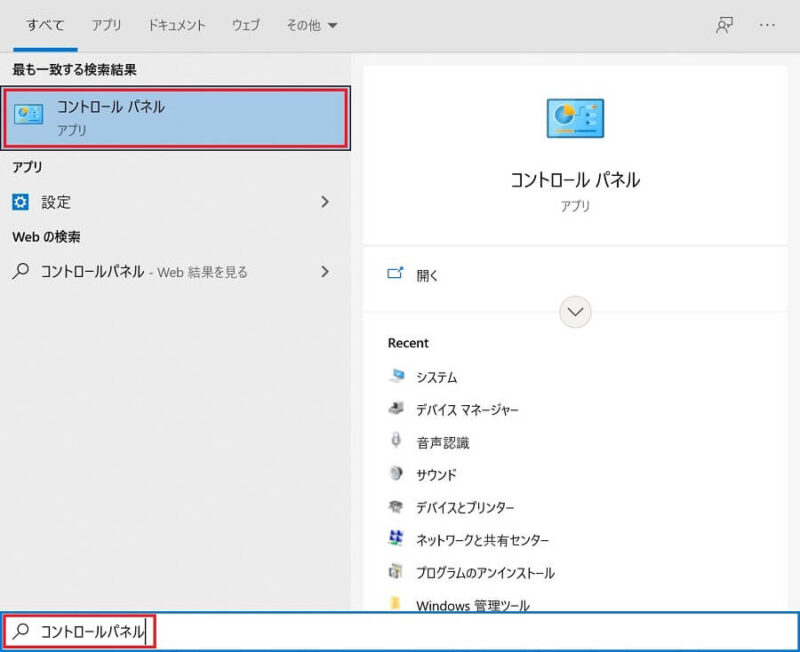This screenshot has width=800, height=652.
Task: Open コントロールパネル Web 結果を見る
Action: [176, 271]
